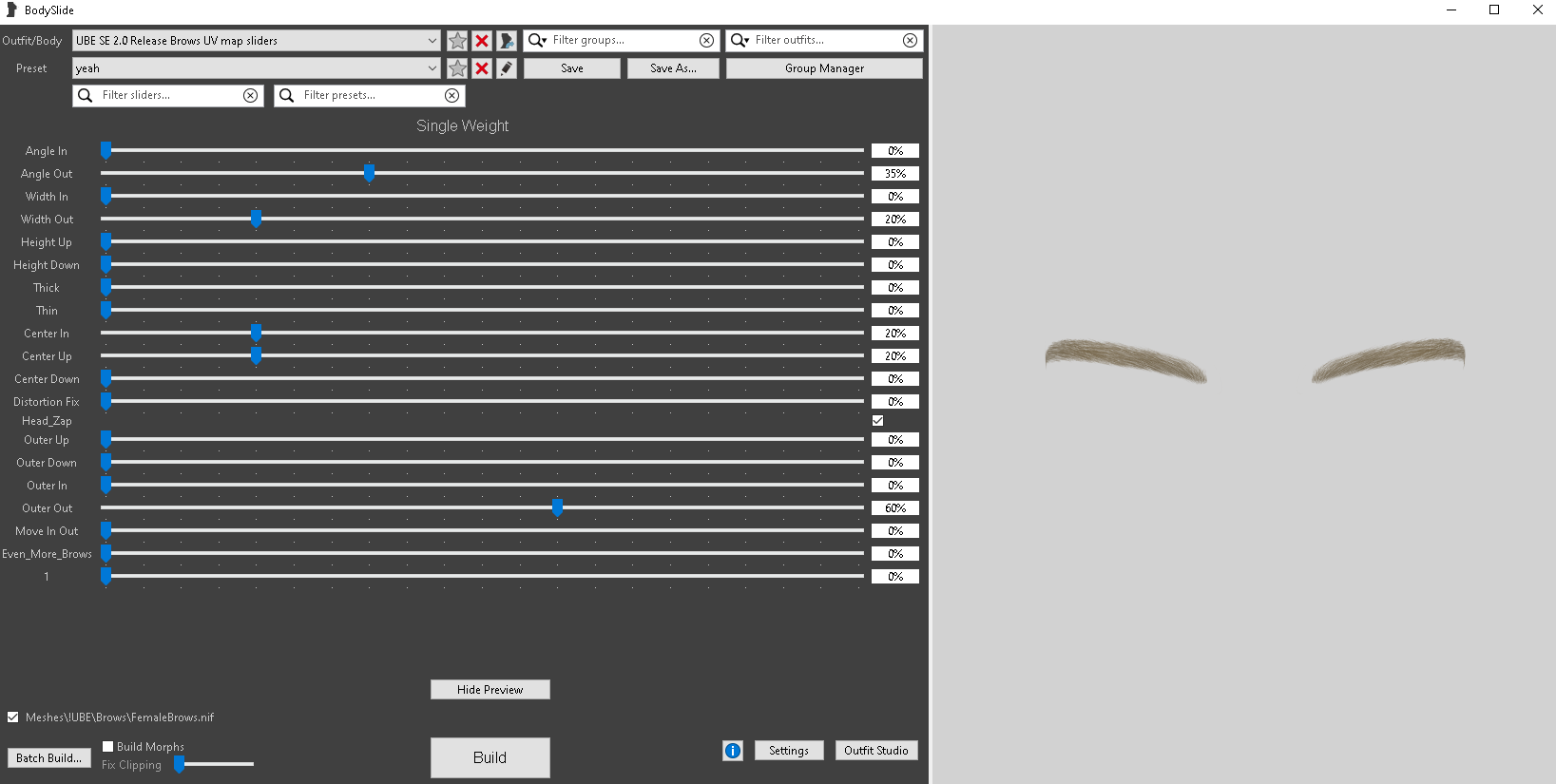Clear the Filter outfits field
The width and height of the screenshot is (1556, 784).
[x=910, y=41]
